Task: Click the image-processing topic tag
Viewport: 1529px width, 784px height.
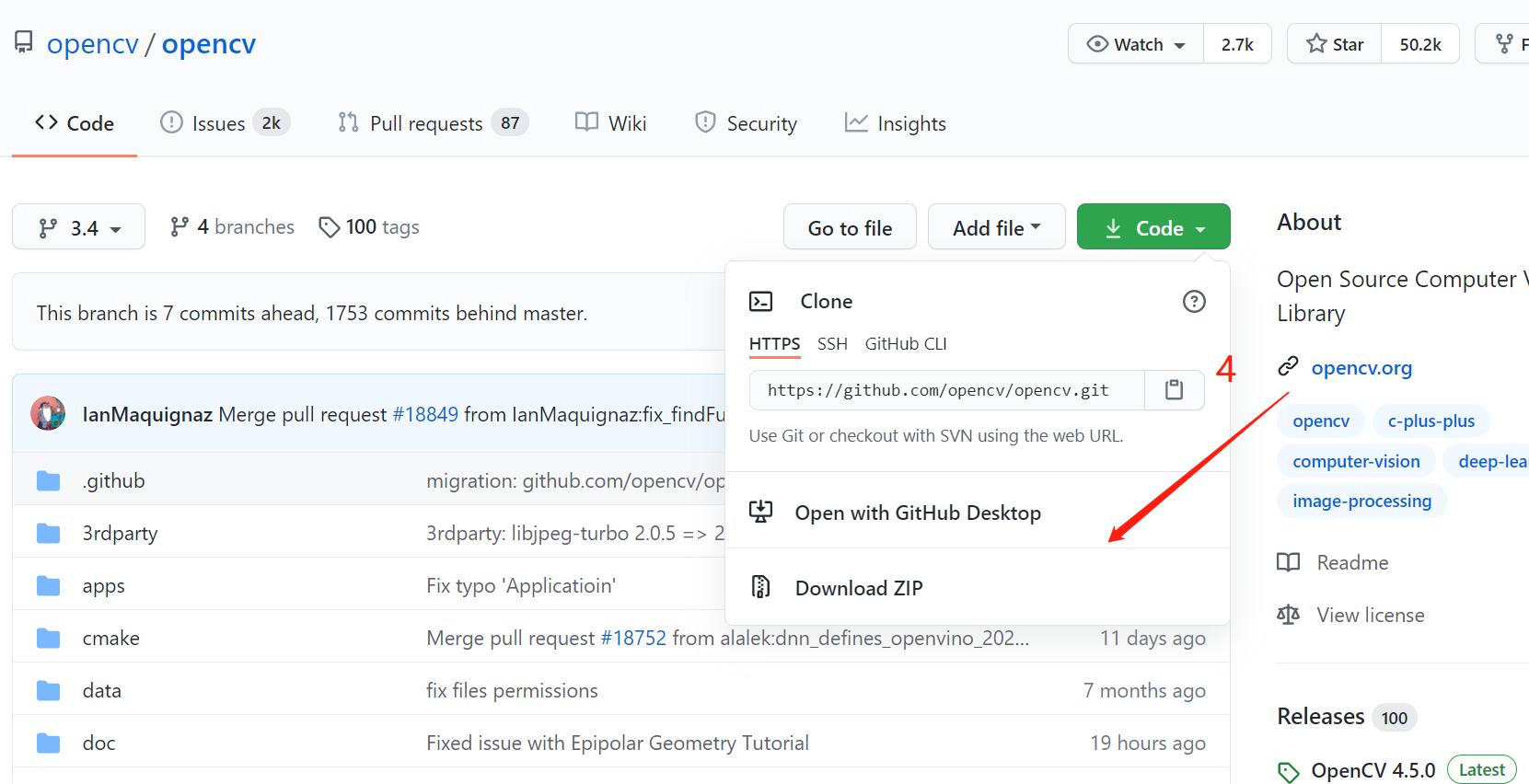Action: (1361, 501)
